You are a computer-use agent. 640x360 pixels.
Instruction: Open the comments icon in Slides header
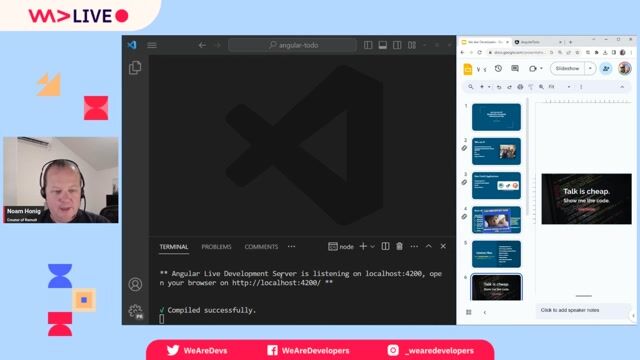pyautogui.click(x=515, y=69)
